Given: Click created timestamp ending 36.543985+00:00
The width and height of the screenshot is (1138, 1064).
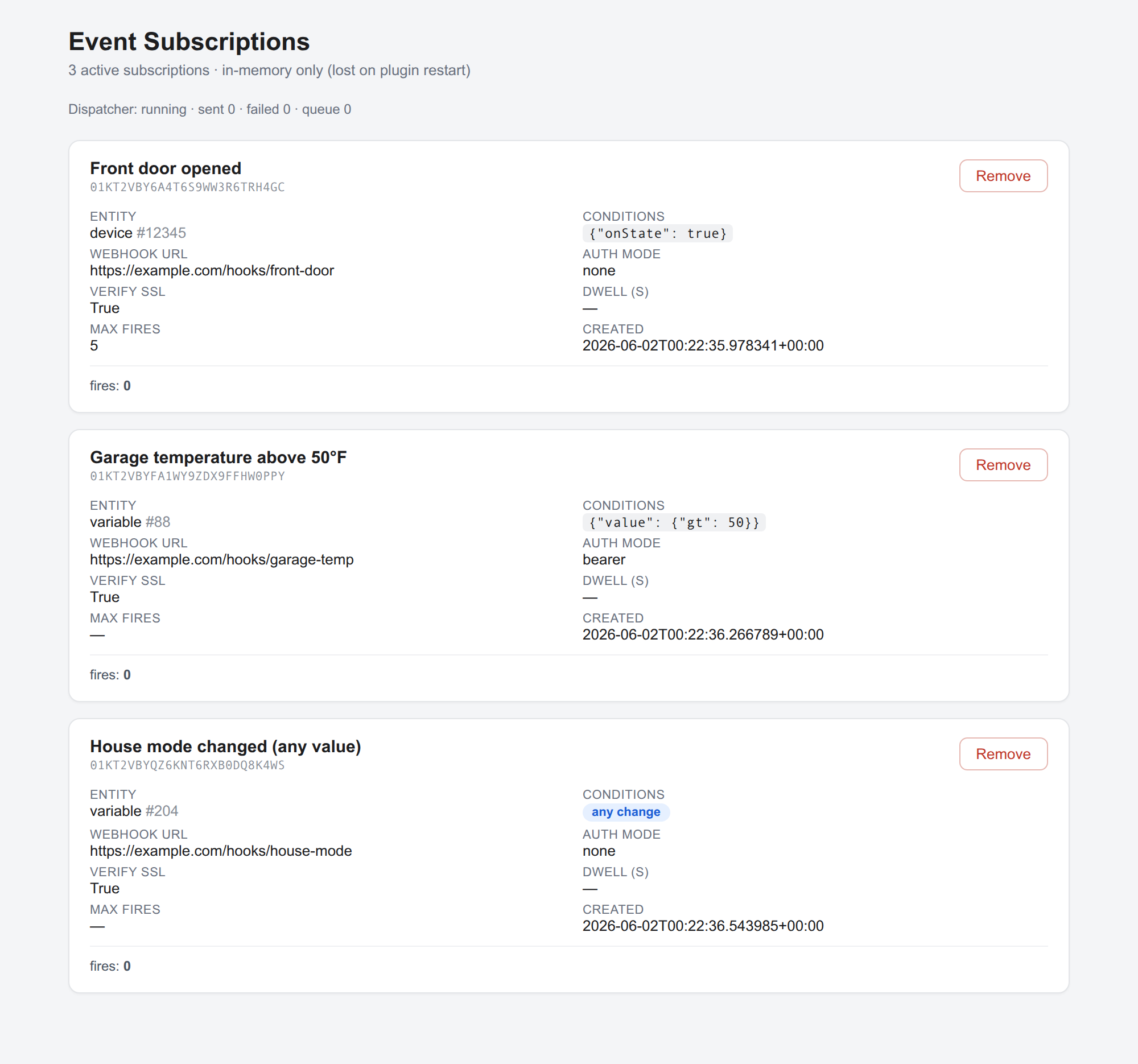Looking at the screenshot, I should 703,926.
